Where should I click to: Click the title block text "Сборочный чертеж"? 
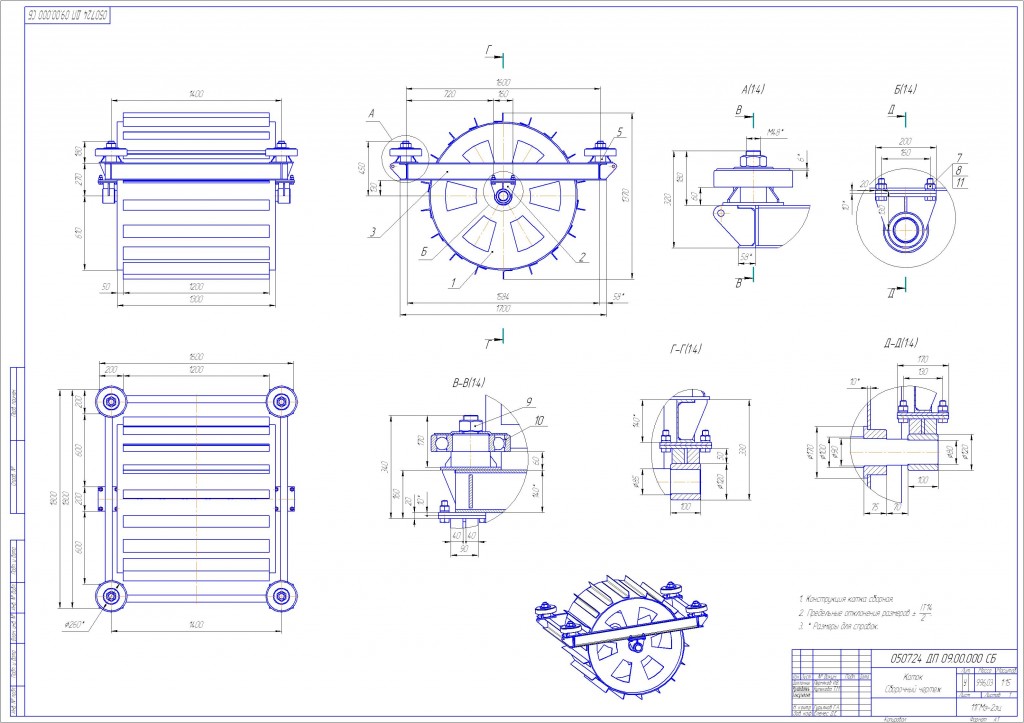click(x=912, y=689)
